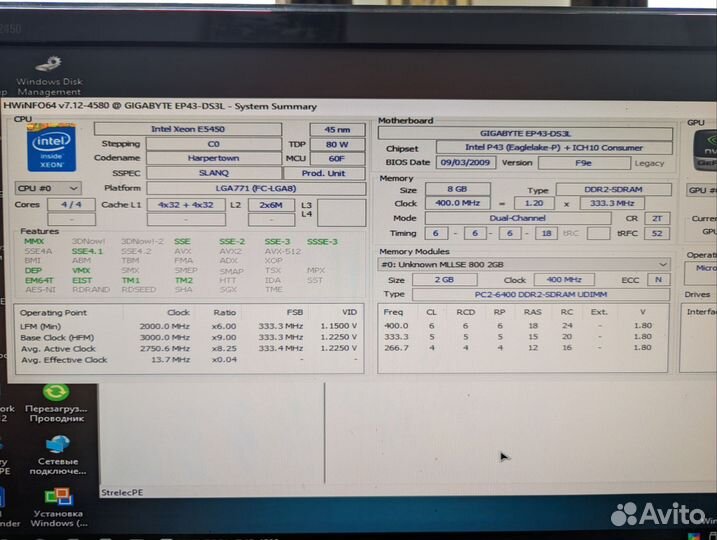Screen dimensions: 717x540
Task: Expand the GPU selector dropdown
Action: pyautogui.click(x=701, y=190)
